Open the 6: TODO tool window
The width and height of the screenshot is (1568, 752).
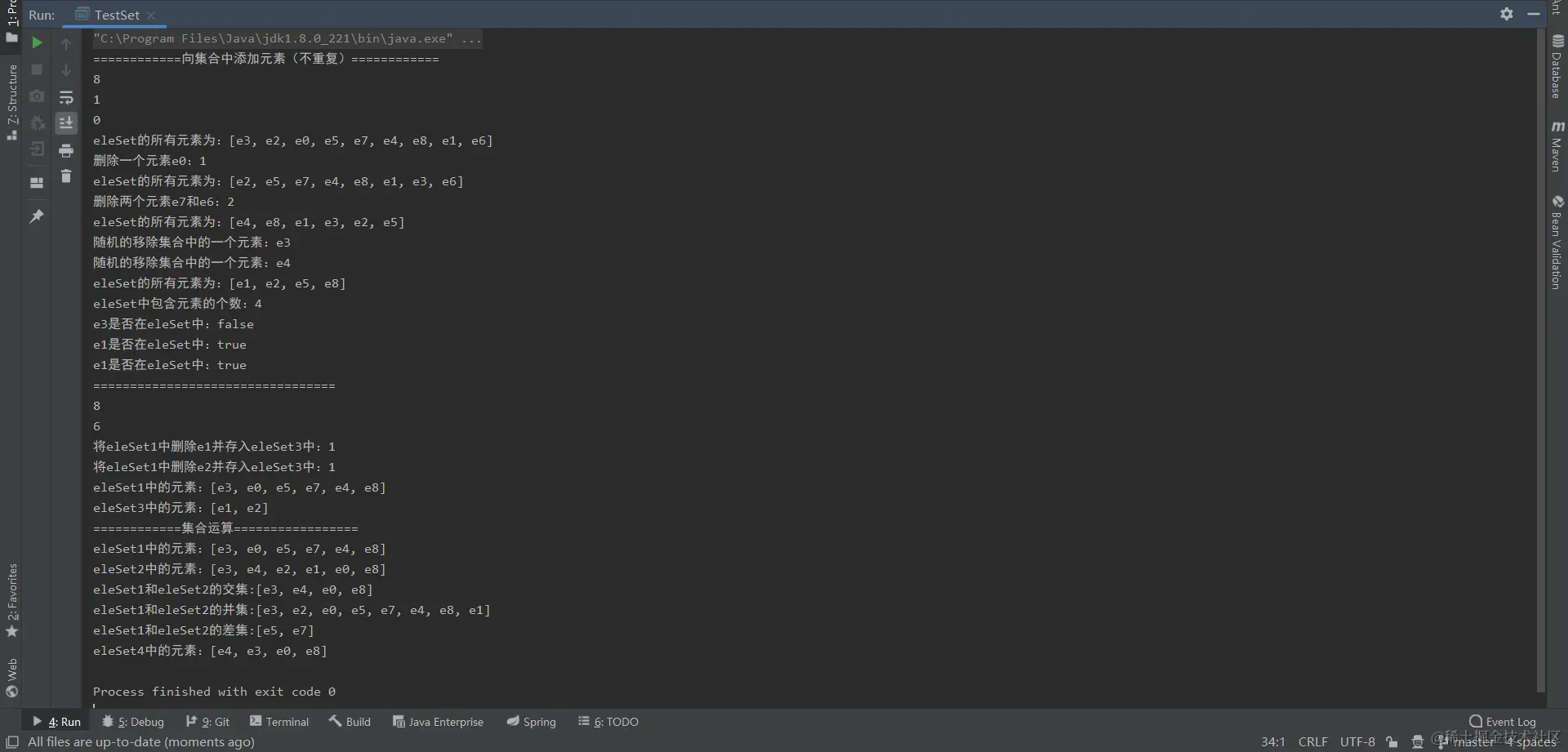click(x=608, y=722)
